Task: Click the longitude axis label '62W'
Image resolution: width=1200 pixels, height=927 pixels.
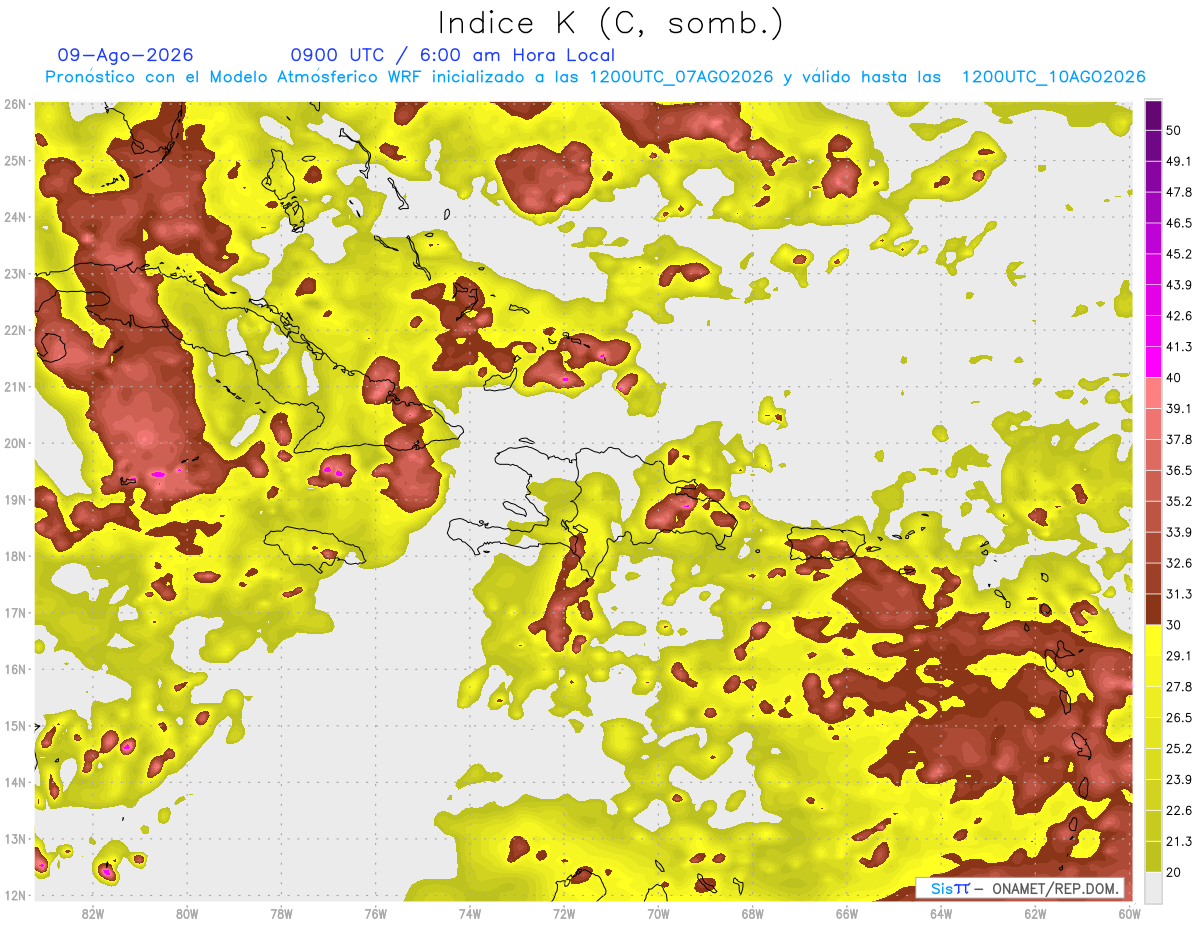Action: tap(1035, 914)
